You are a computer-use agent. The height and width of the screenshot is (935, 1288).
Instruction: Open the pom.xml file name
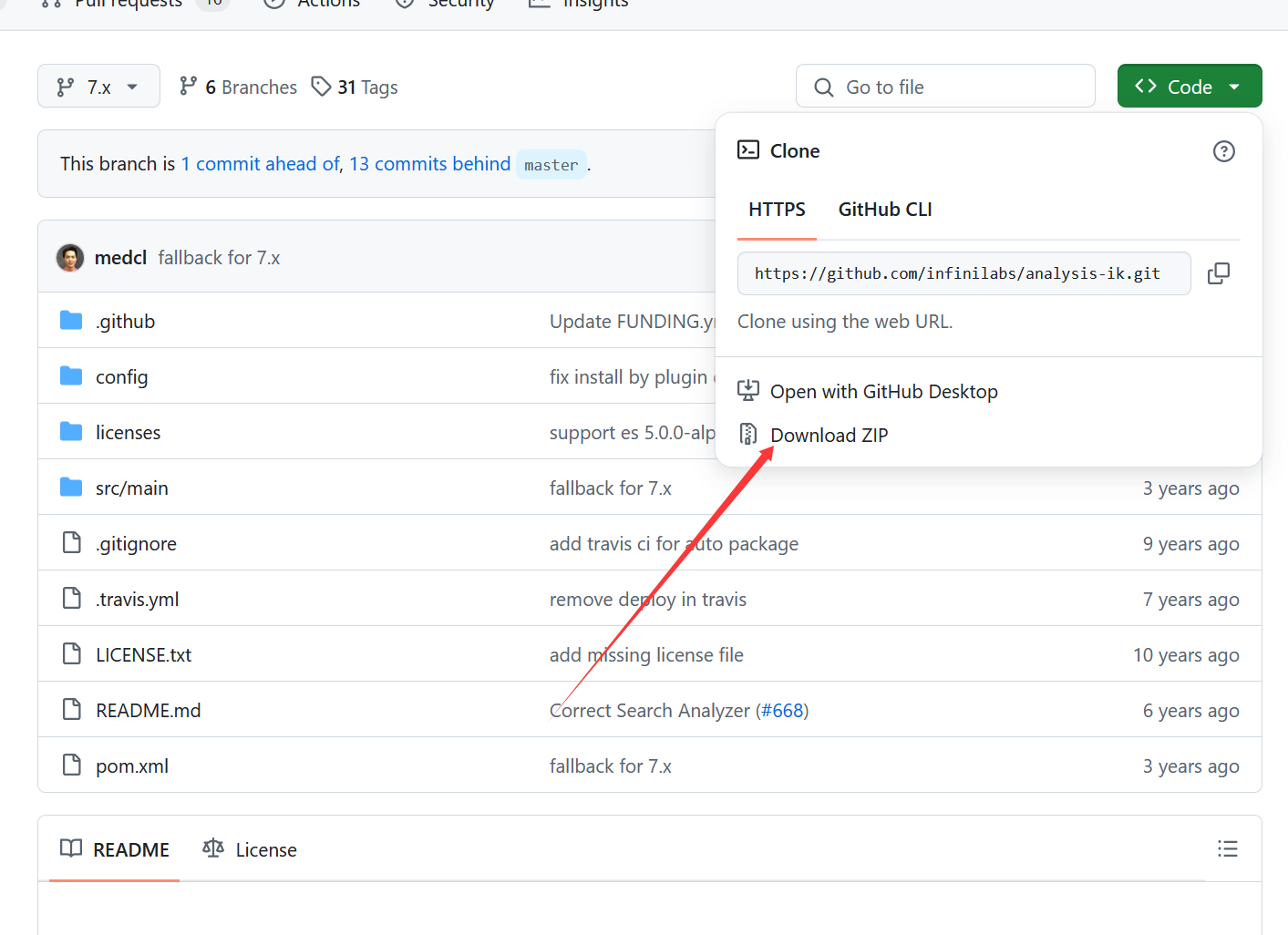132,766
